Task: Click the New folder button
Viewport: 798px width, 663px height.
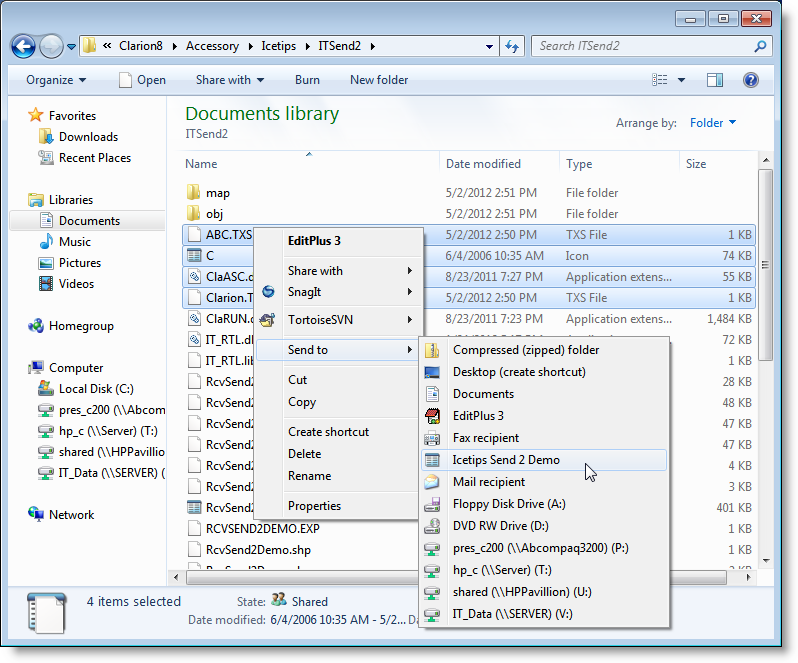Action: coord(379,80)
